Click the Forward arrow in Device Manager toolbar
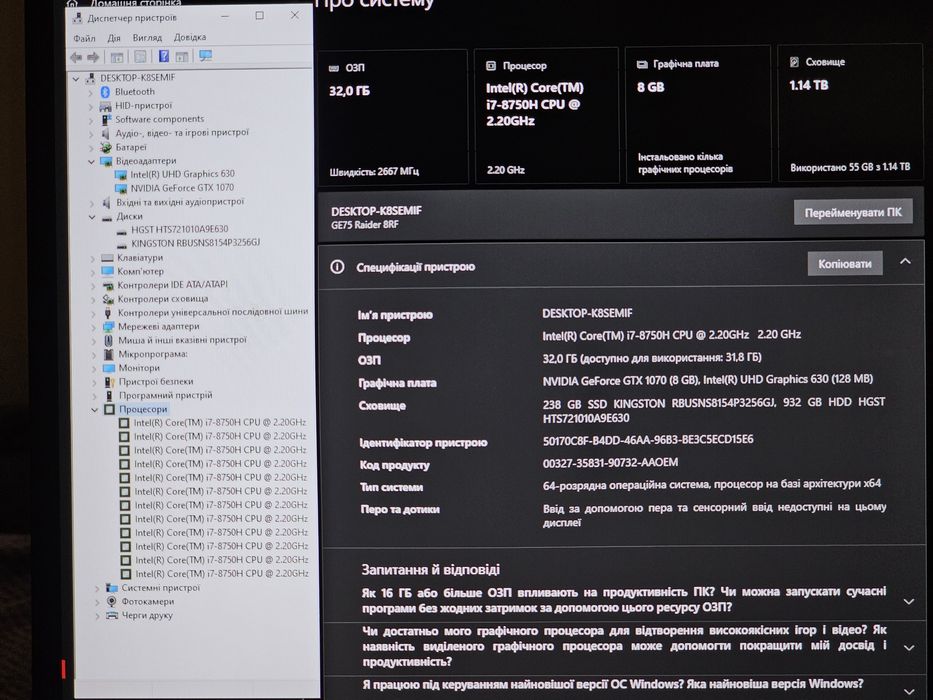Image resolution: width=933 pixels, height=700 pixels. [x=93, y=57]
